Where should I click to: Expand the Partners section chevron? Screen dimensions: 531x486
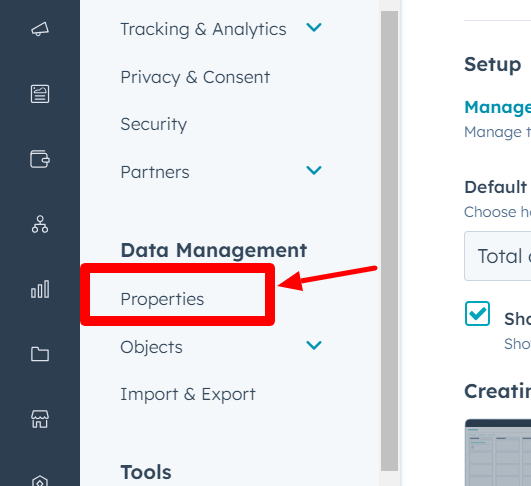pos(314,170)
